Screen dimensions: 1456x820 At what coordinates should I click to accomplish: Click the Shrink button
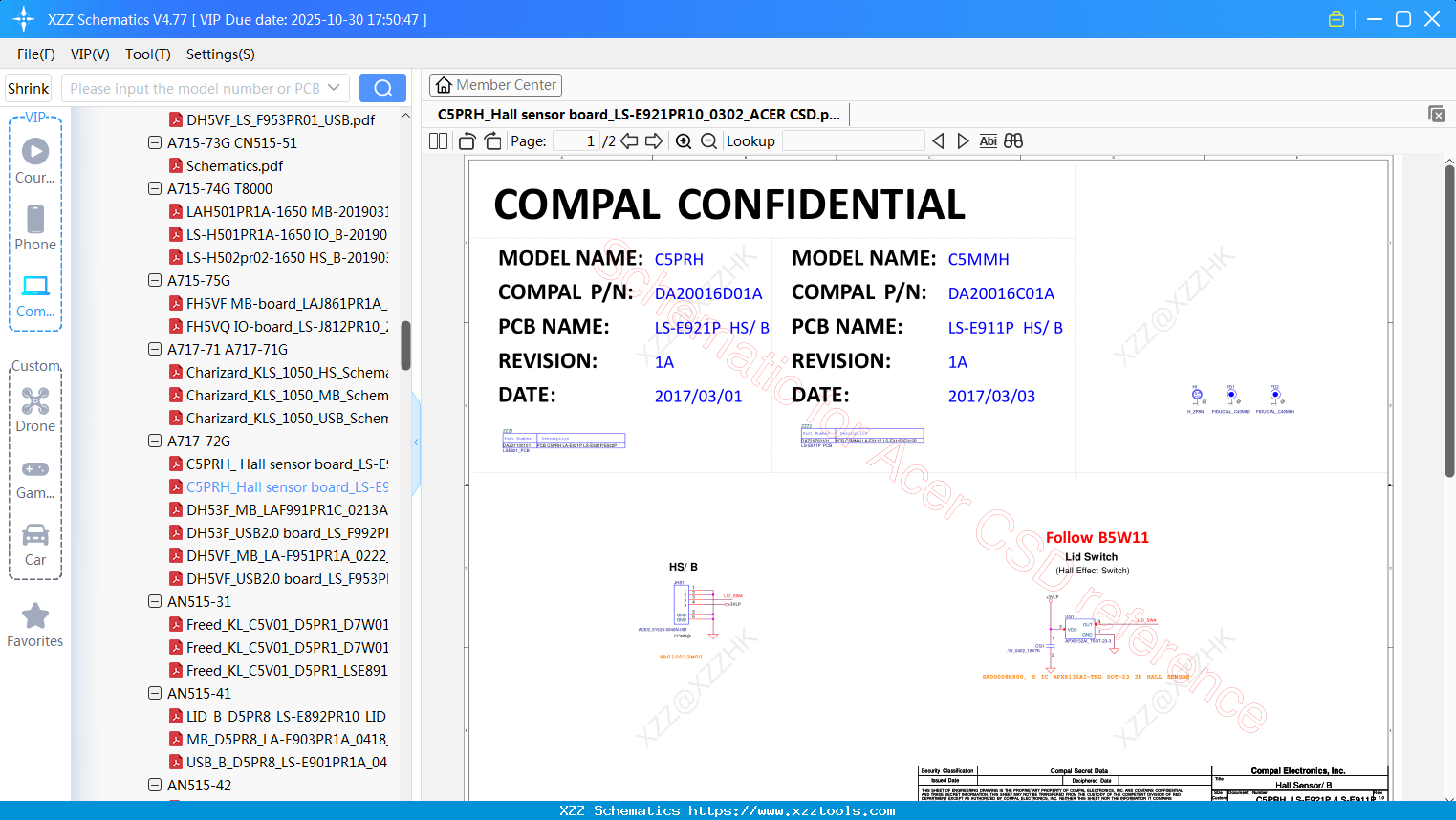click(x=28, y=88)
